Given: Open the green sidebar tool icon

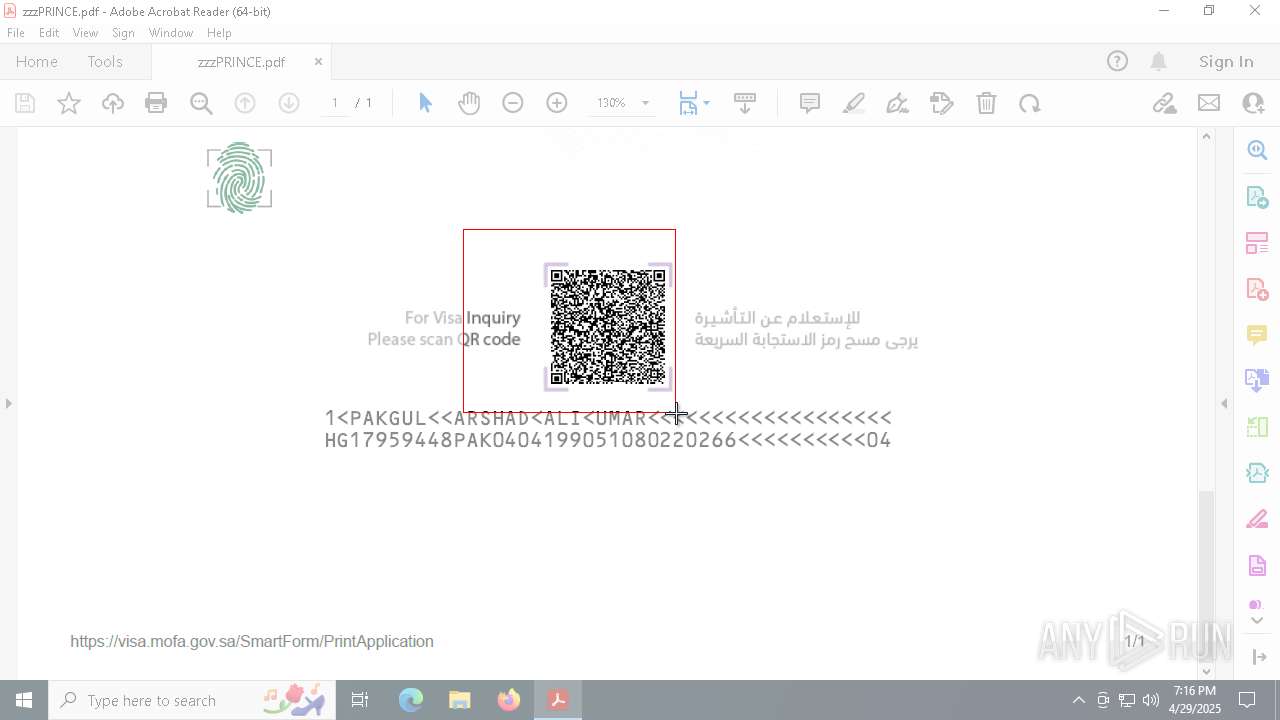Looking at the screenshot, I should click(x=1257, y=427).
